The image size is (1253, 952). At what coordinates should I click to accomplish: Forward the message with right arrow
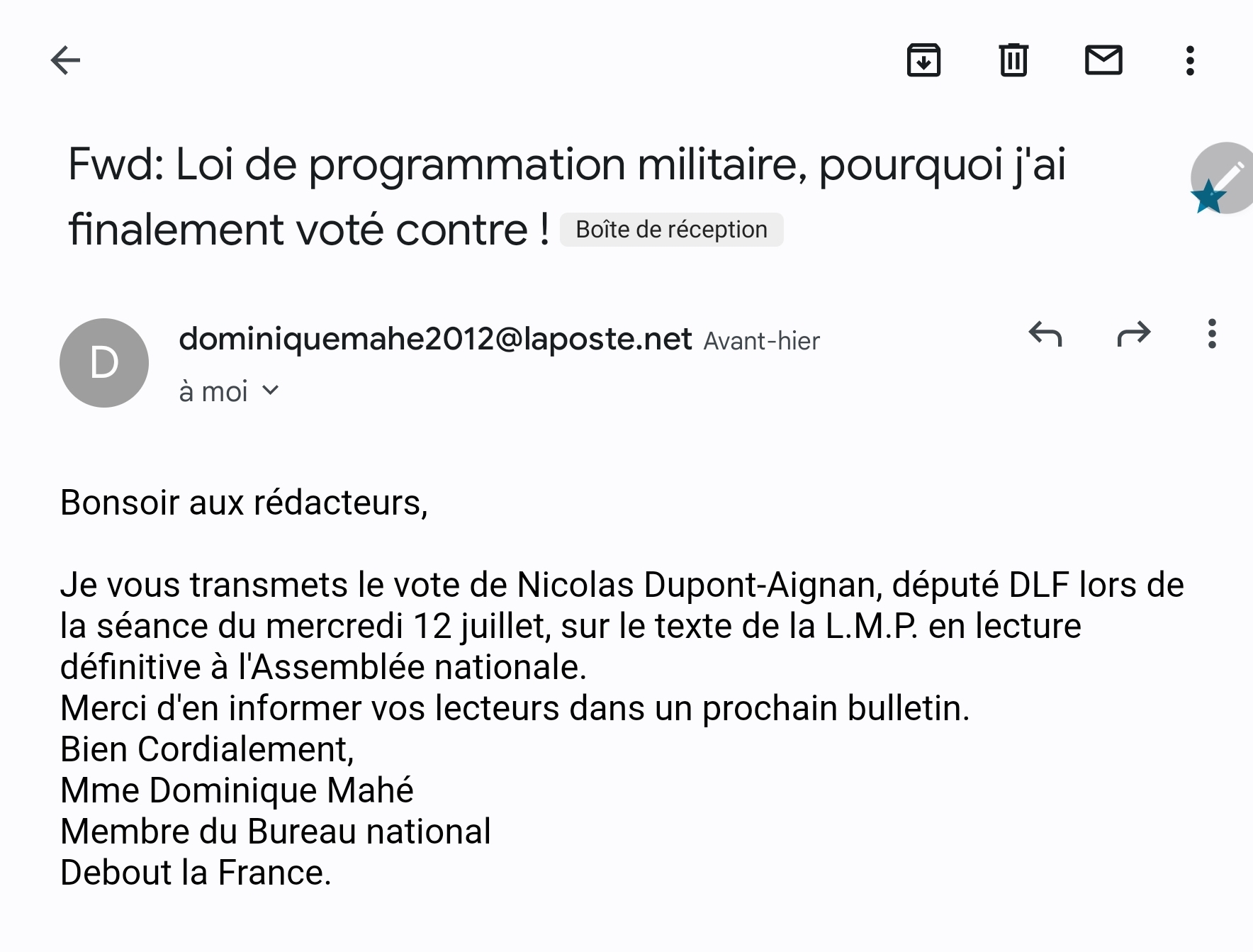point(1134,333)
